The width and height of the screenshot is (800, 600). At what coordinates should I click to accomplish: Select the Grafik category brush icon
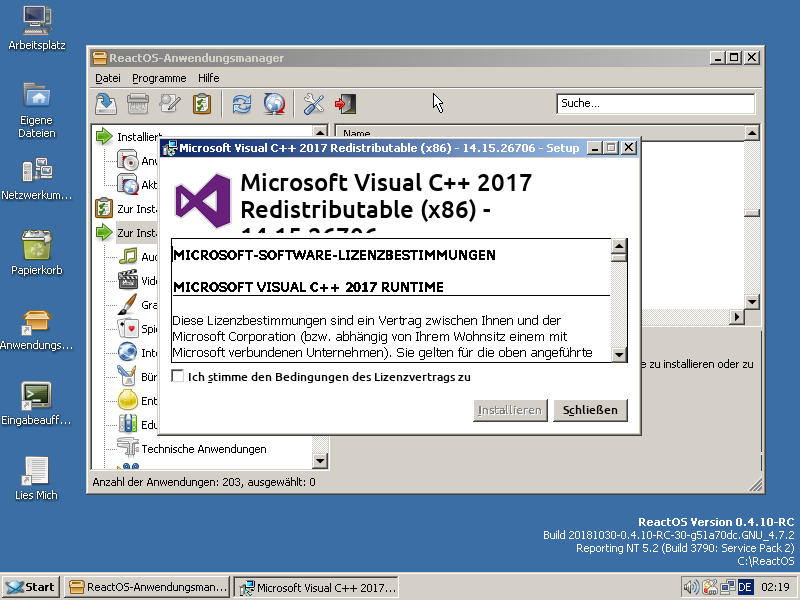click(x=128, y=305)
